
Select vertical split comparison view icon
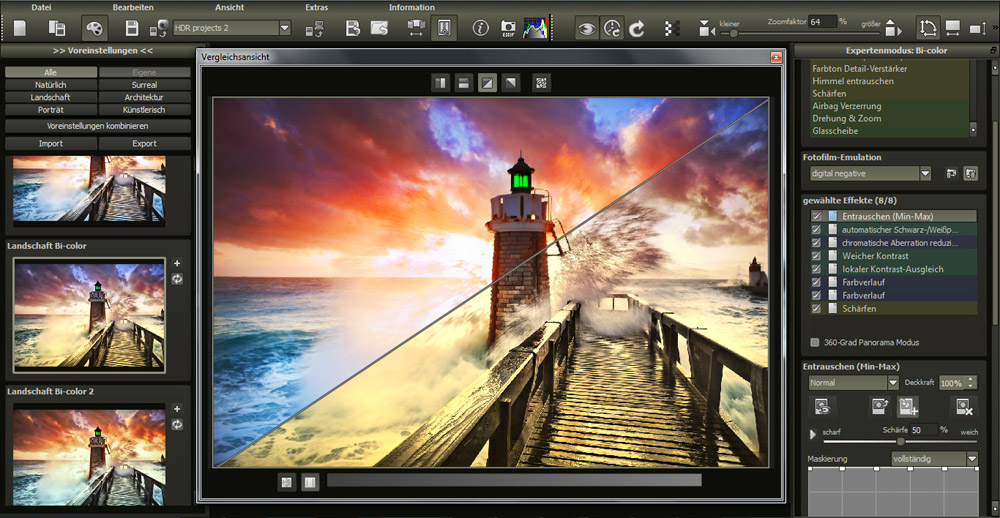[441, 83]
